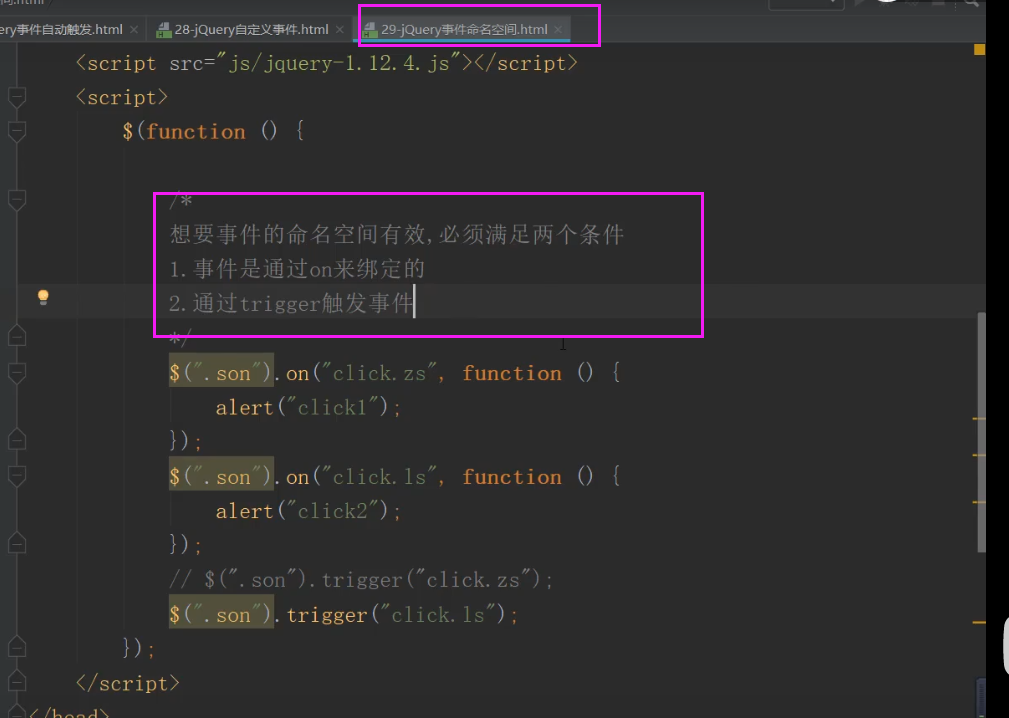Image resolution: width=1009 pixels, height=718 pixels.
Task: Click the vertical editor scrollbar thumb
Action: point(981,432)
